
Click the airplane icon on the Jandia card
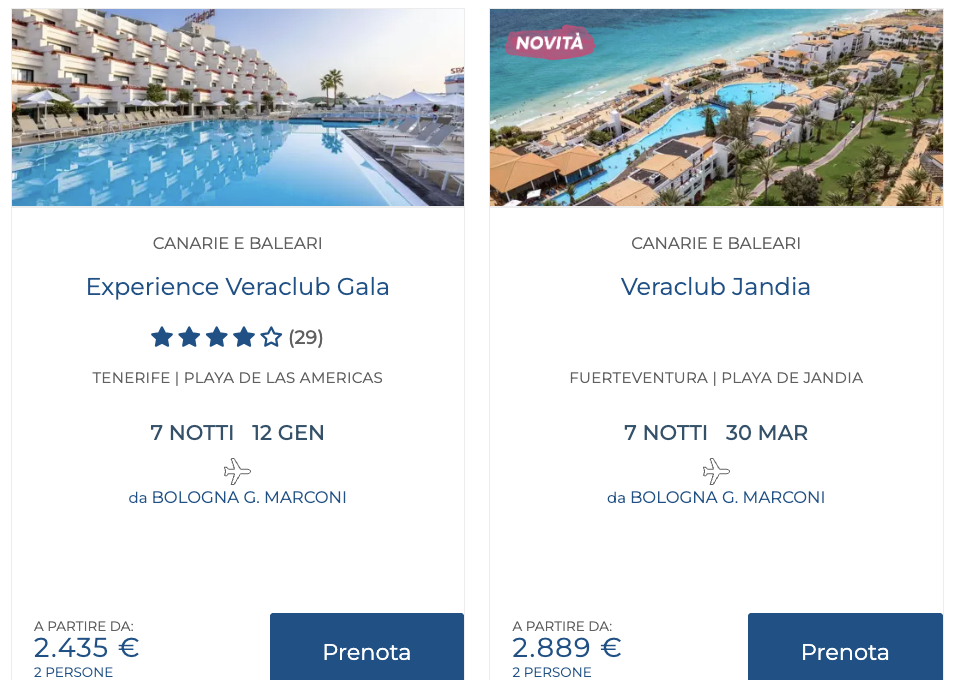[x=716, y=471]
